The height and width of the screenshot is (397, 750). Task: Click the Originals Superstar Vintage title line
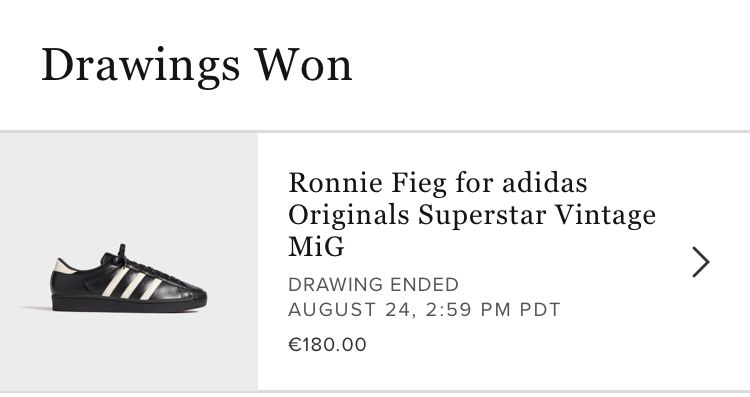[x=472, y=215]
